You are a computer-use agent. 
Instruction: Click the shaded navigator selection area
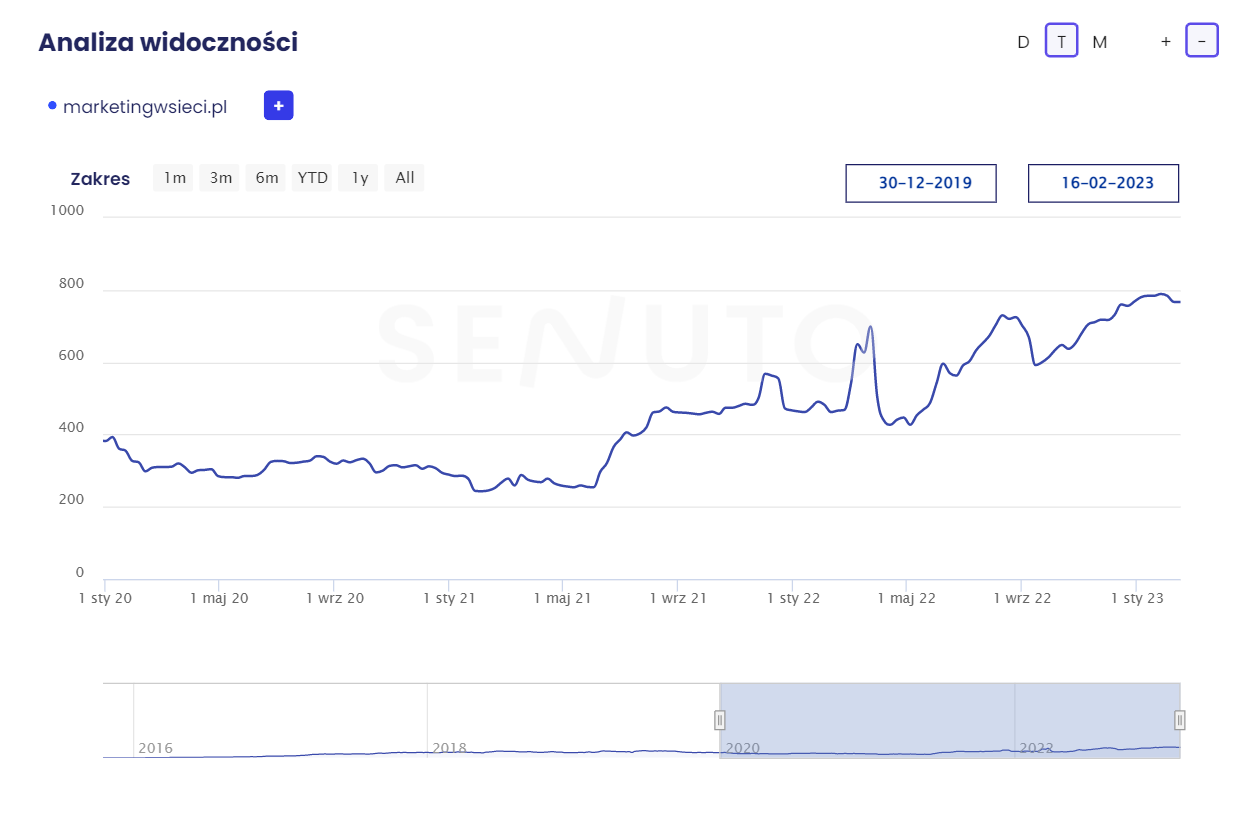[950, 720]
